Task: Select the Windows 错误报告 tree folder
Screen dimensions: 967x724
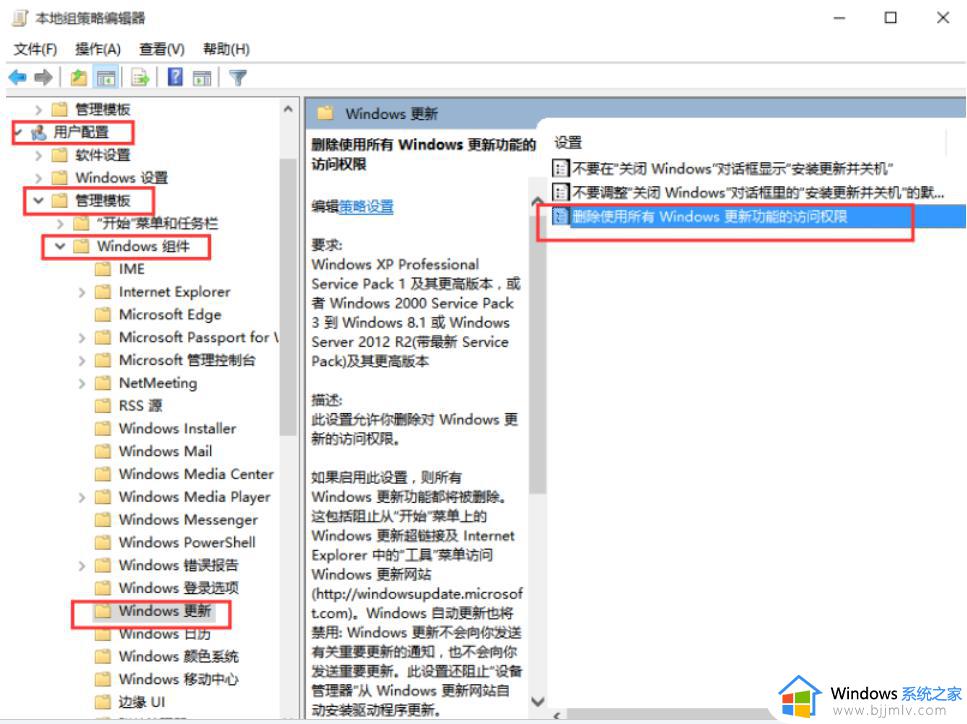Action: click(178, 565)
